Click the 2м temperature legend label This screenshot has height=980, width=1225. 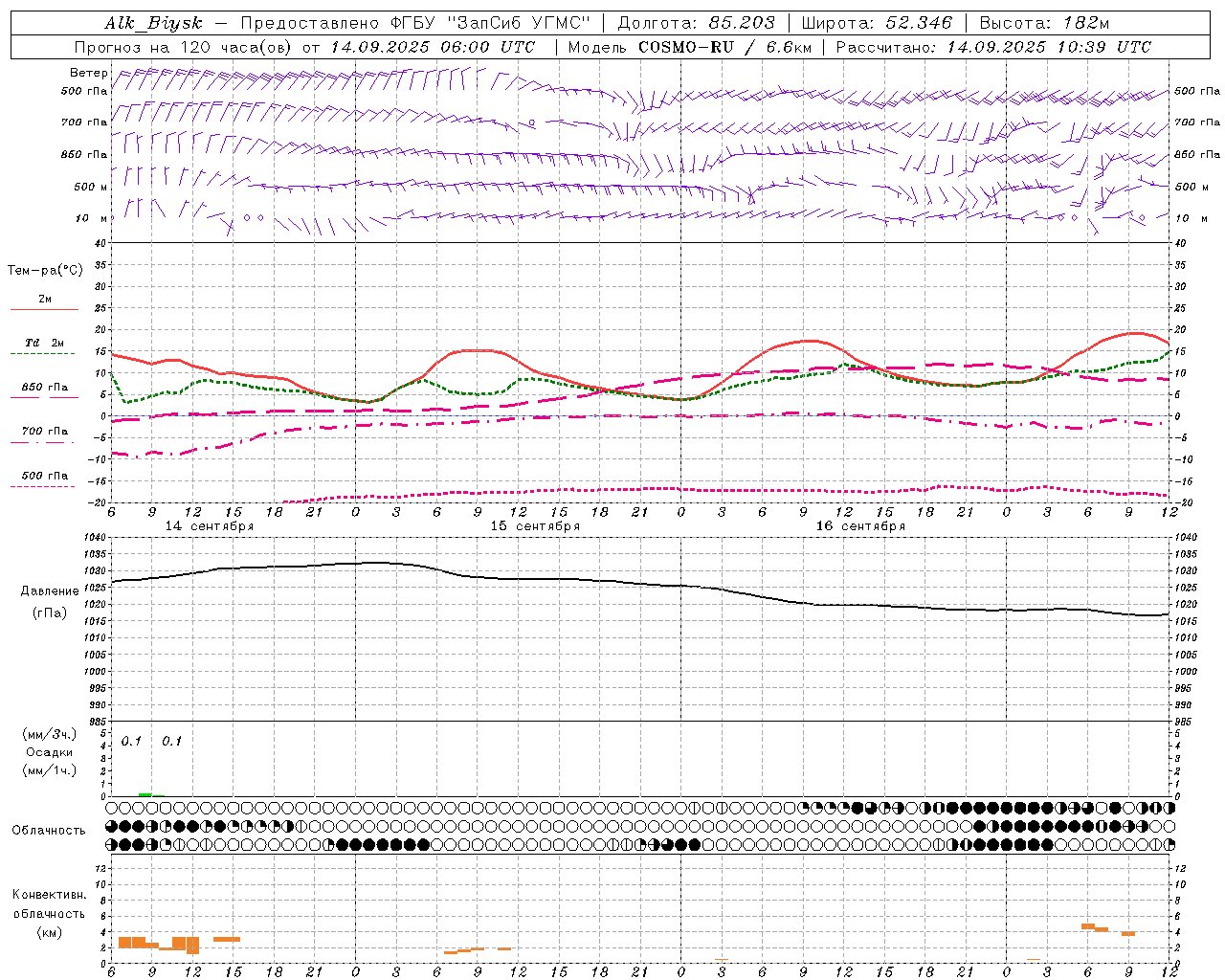[x=45, y=299]
